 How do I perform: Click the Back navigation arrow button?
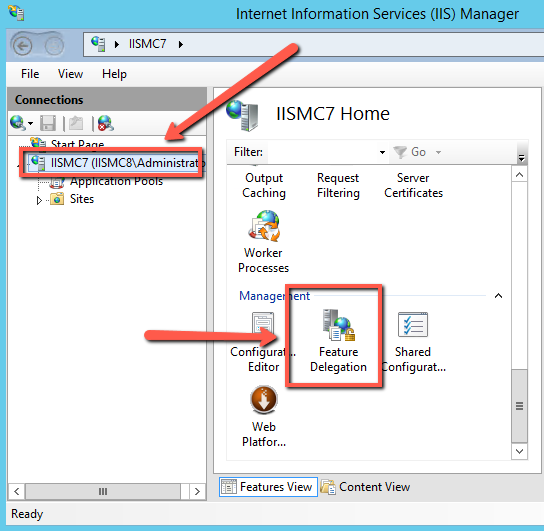pyautogui.click(x=23, y=46)
